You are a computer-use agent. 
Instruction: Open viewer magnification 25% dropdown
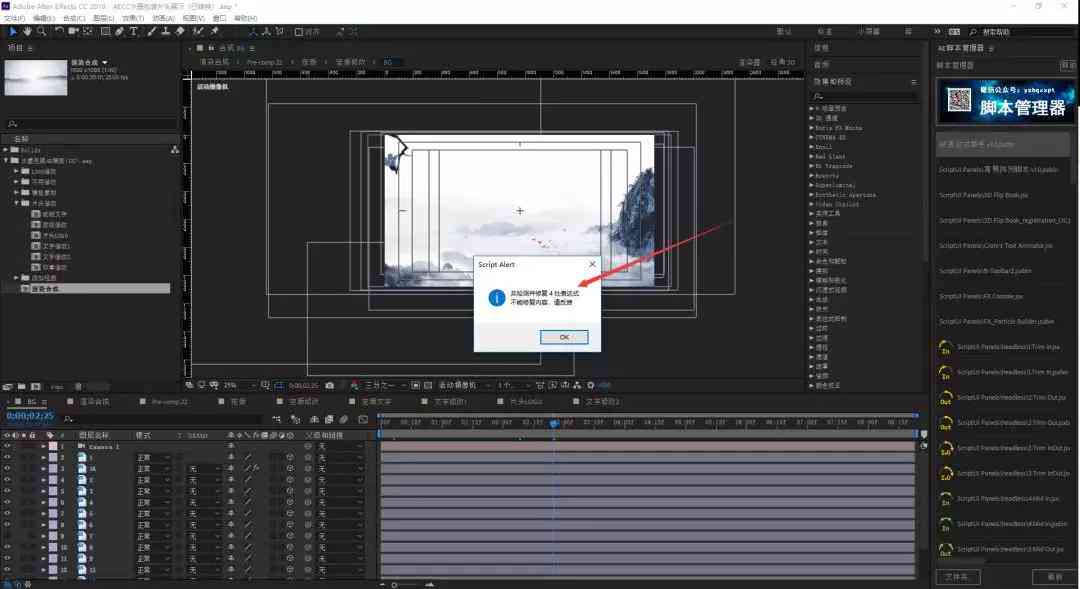tap(239, 385)
